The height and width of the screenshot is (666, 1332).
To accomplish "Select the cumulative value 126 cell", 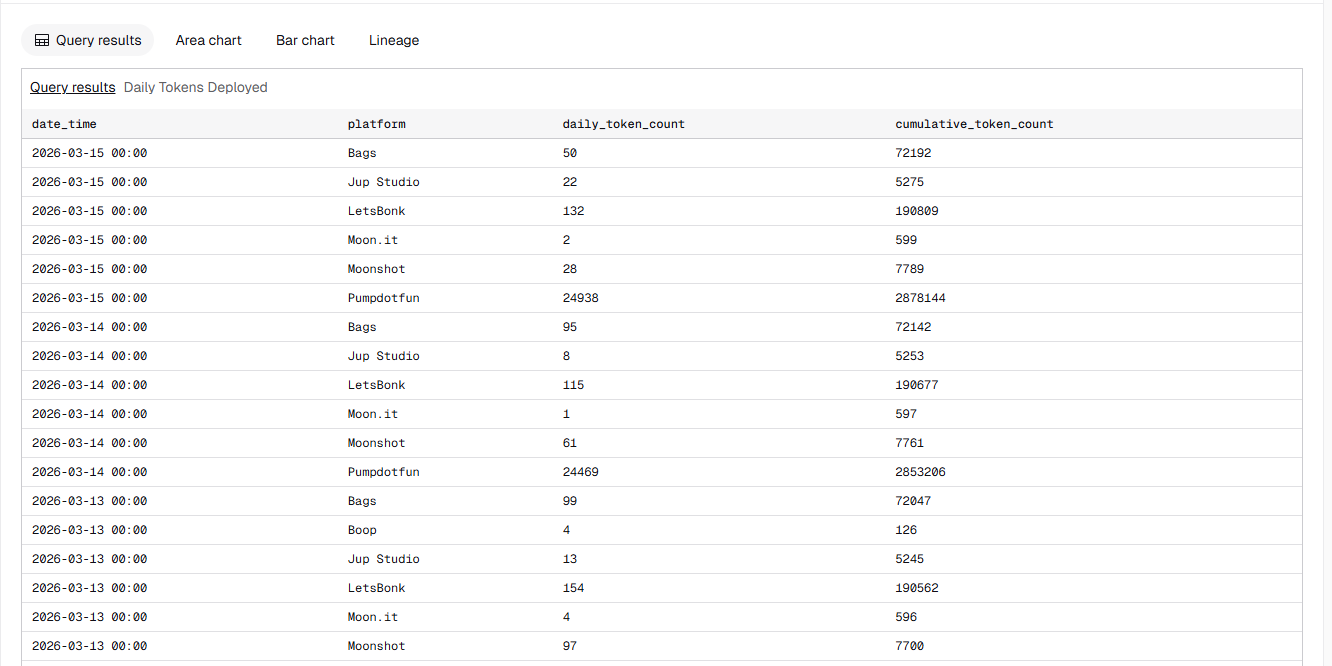I will [x=906, y=530].
